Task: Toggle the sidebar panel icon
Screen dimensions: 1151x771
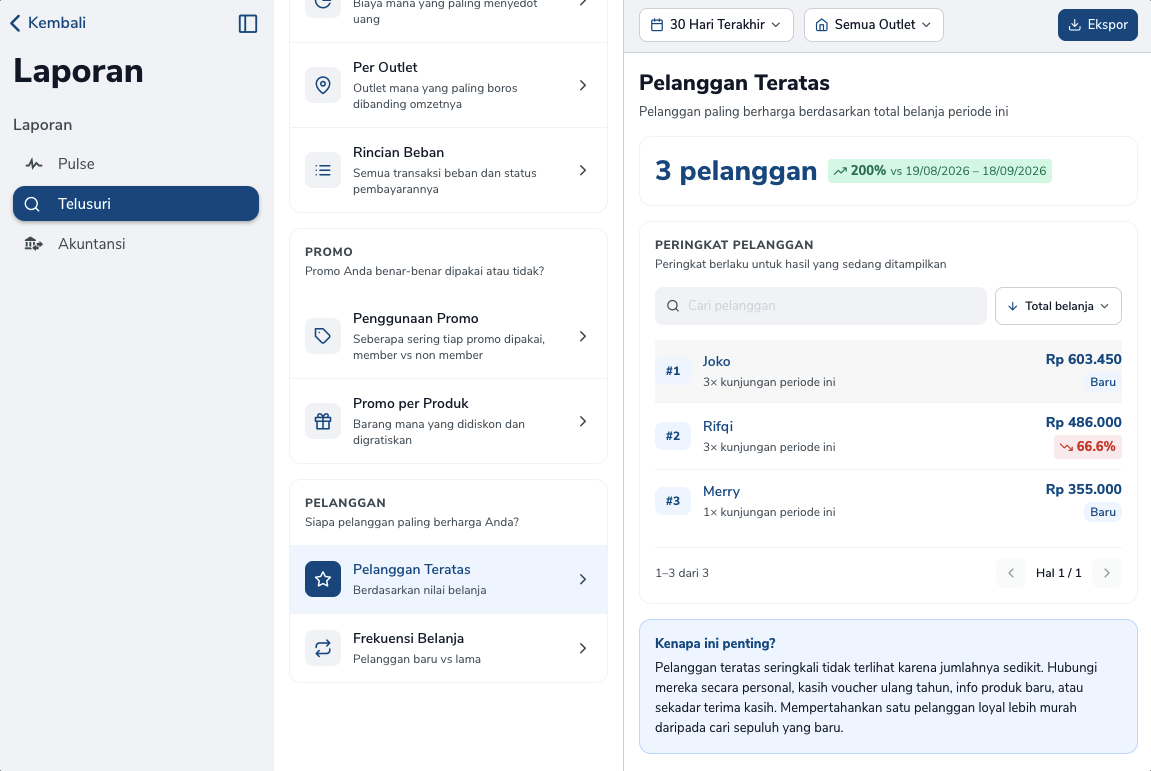Action: click(x=248, y=23)
